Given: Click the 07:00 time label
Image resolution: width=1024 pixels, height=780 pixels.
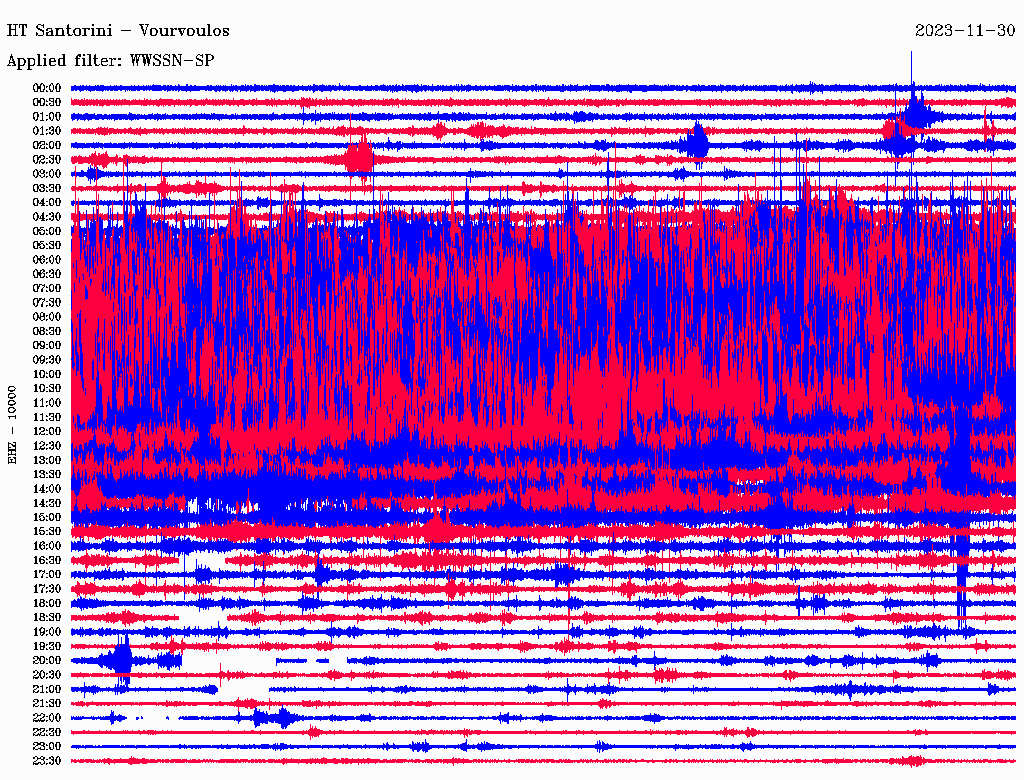Looking at the screenshot, I should [47, 288].
